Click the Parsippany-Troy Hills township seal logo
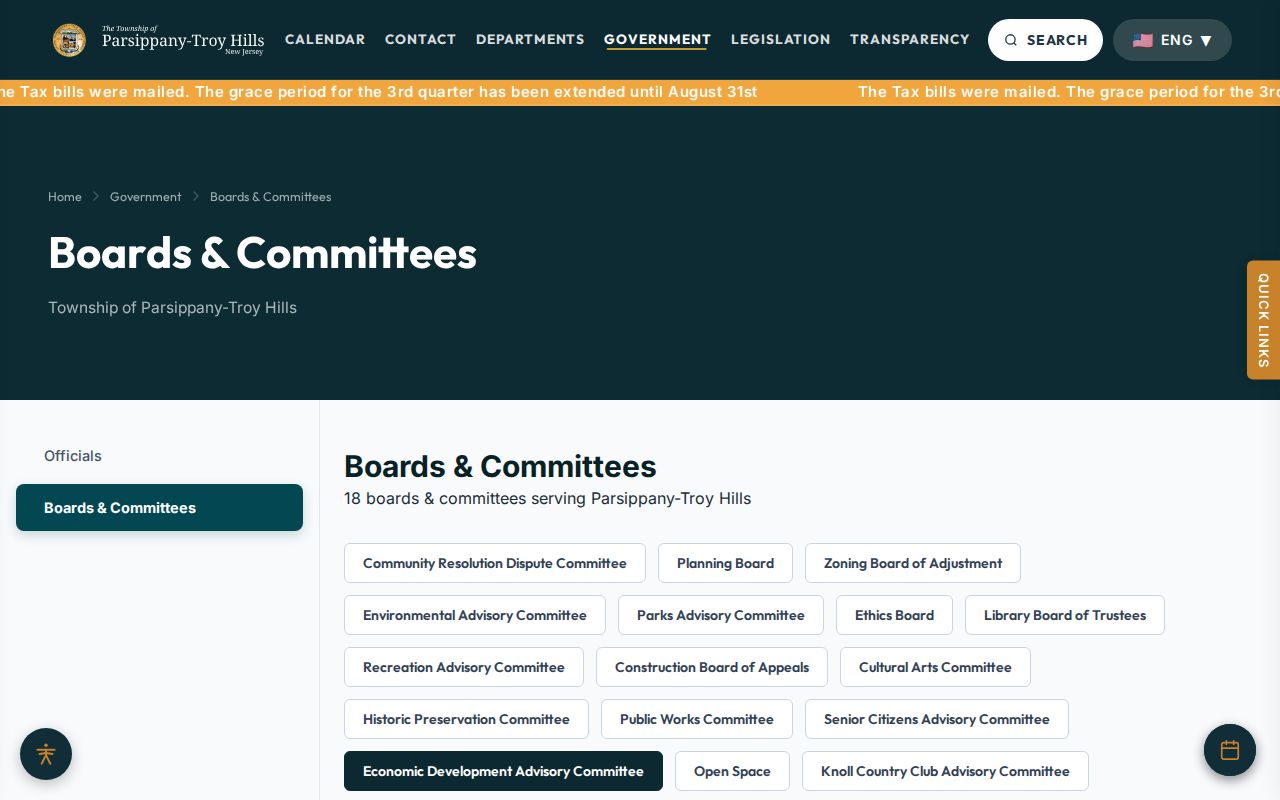The image size is (1280, 800). click(x=69, y=40)
